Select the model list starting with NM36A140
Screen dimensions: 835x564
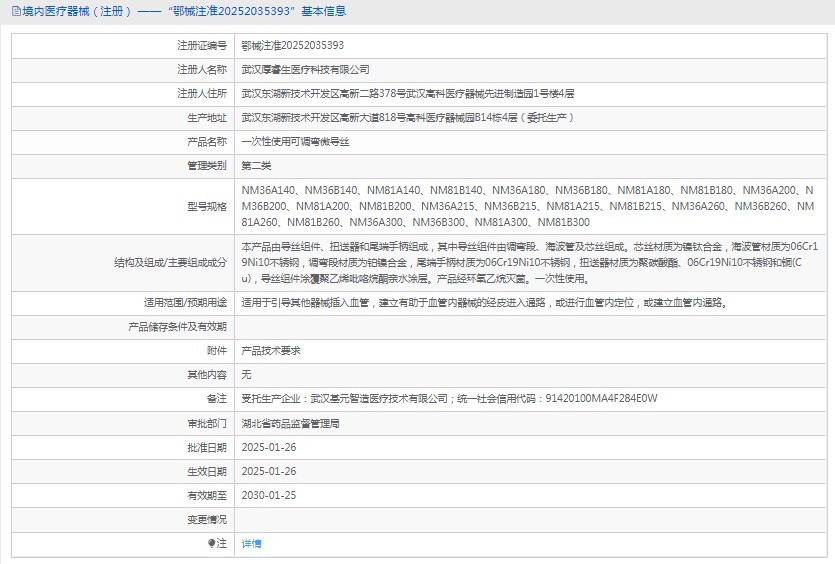[528, 206]
